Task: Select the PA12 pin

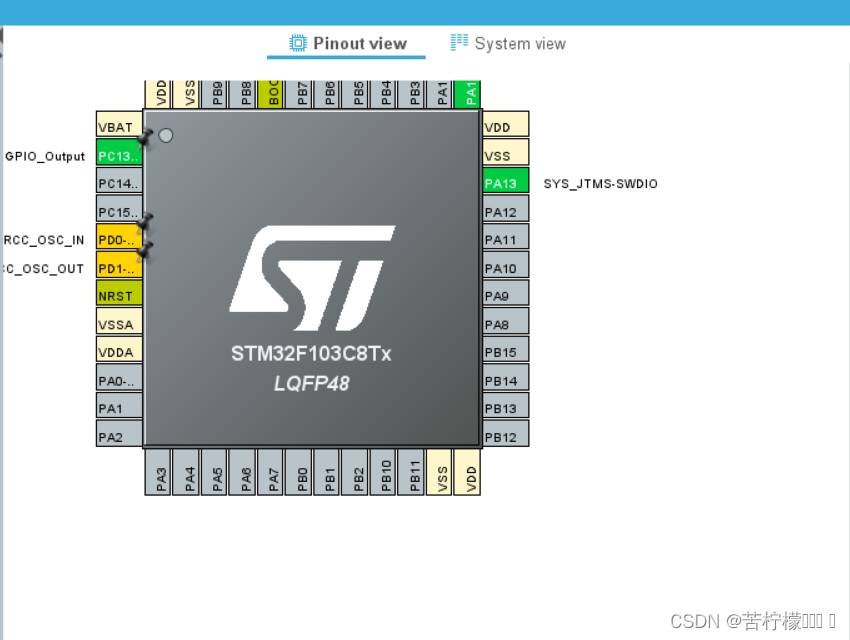Action: click(x=506, y=209)
